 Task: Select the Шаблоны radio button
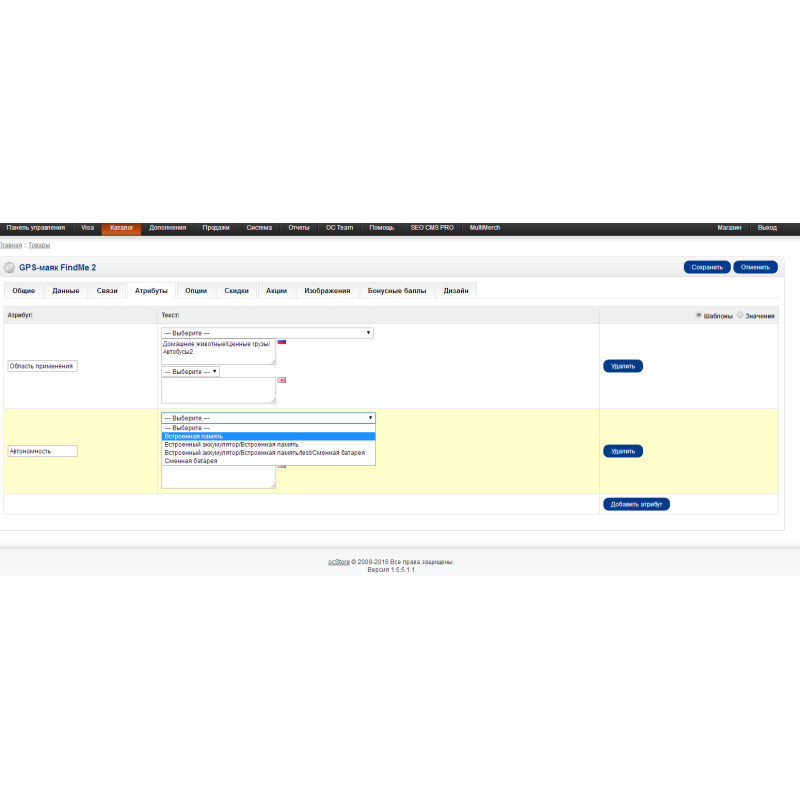[699, 315]
